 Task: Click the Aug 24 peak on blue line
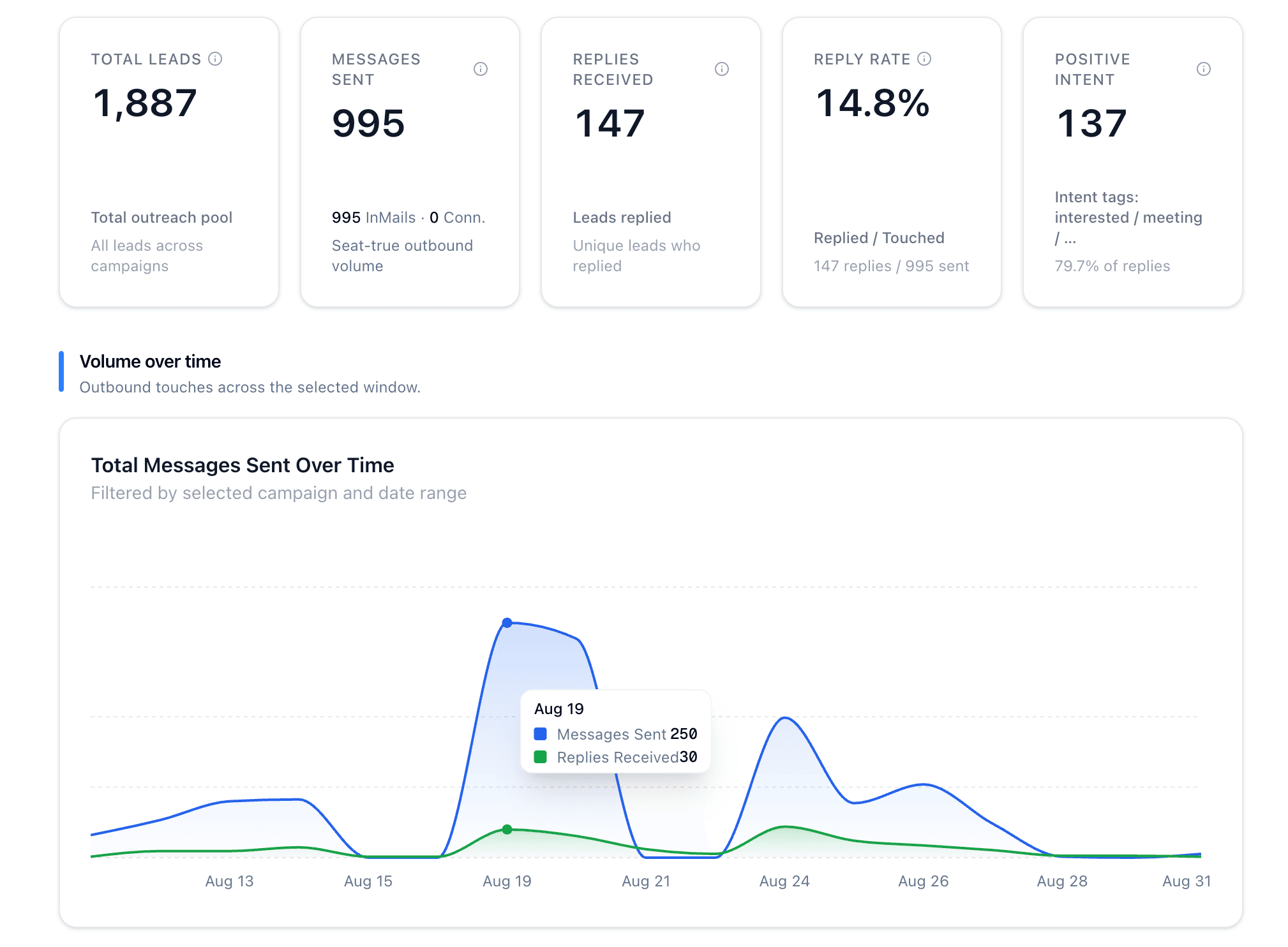[785, 718]
